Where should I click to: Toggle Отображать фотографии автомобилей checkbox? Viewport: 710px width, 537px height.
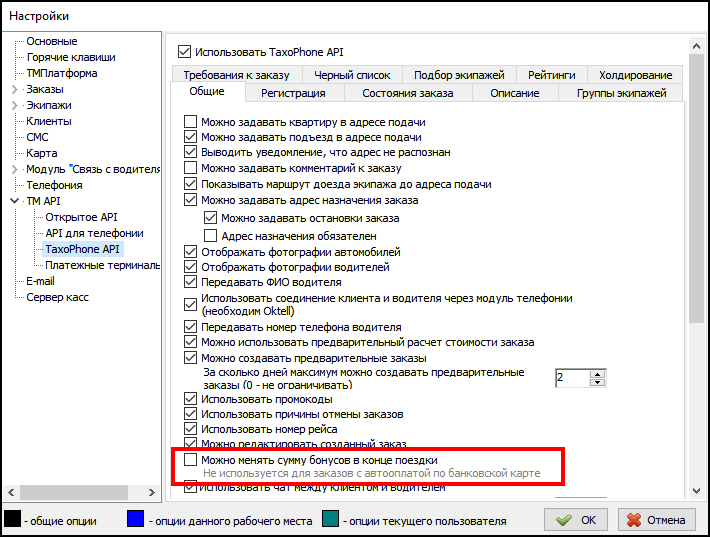pyautogui.click(x=190, y=251)
